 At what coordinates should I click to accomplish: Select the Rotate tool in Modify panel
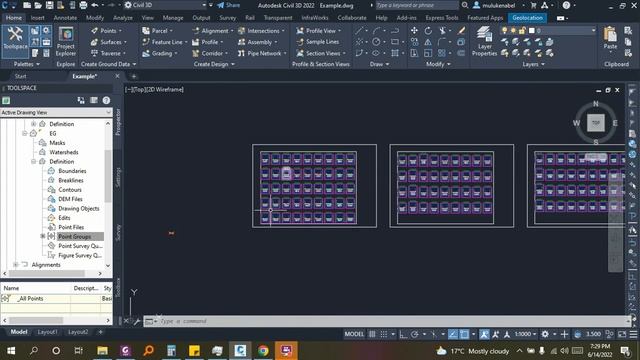(428, 31)
